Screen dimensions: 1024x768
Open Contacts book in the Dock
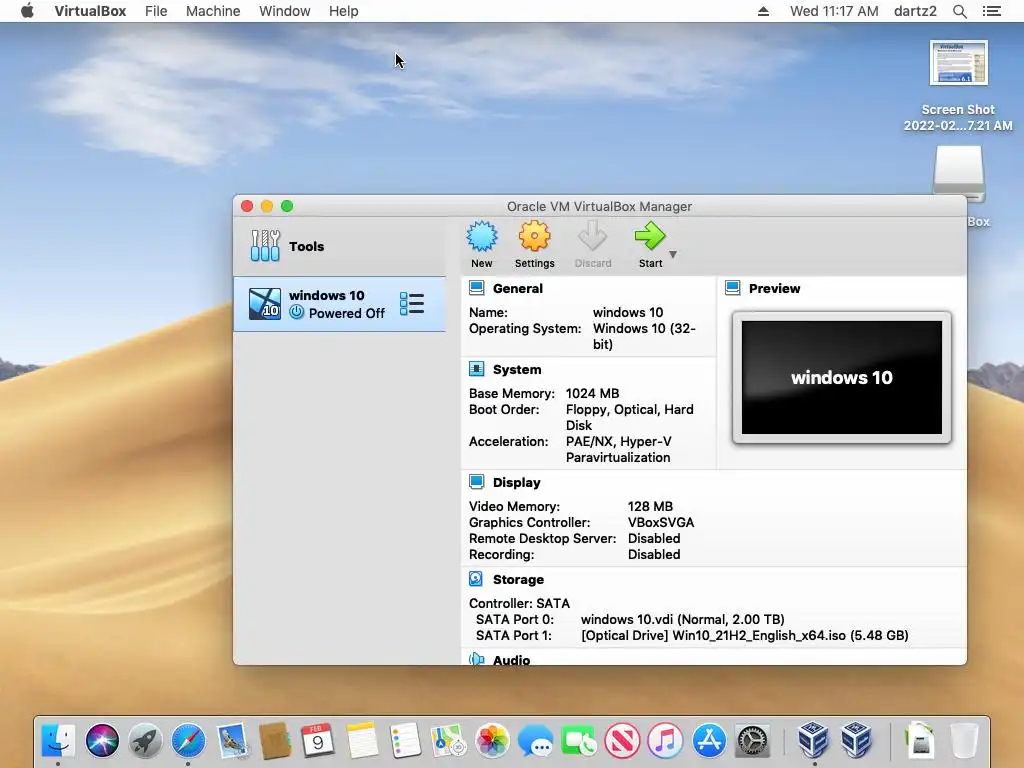point(275,741)
